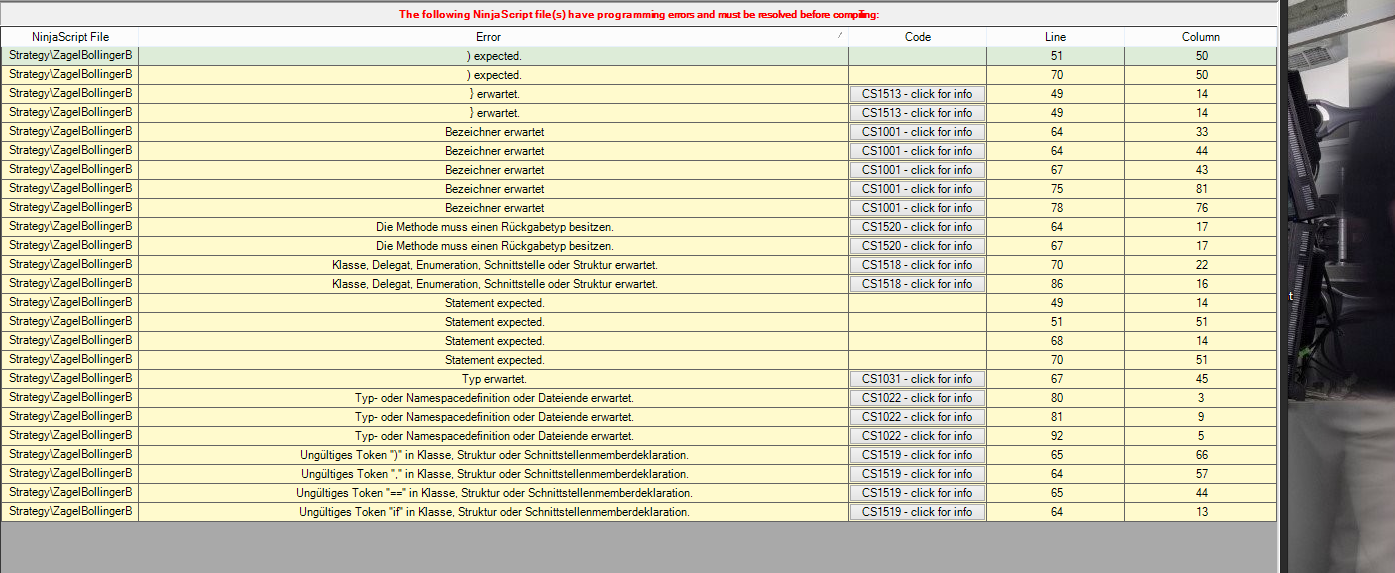Open CS1001 info for line 78
The image size is (1395, 573).
click(917, 208)
